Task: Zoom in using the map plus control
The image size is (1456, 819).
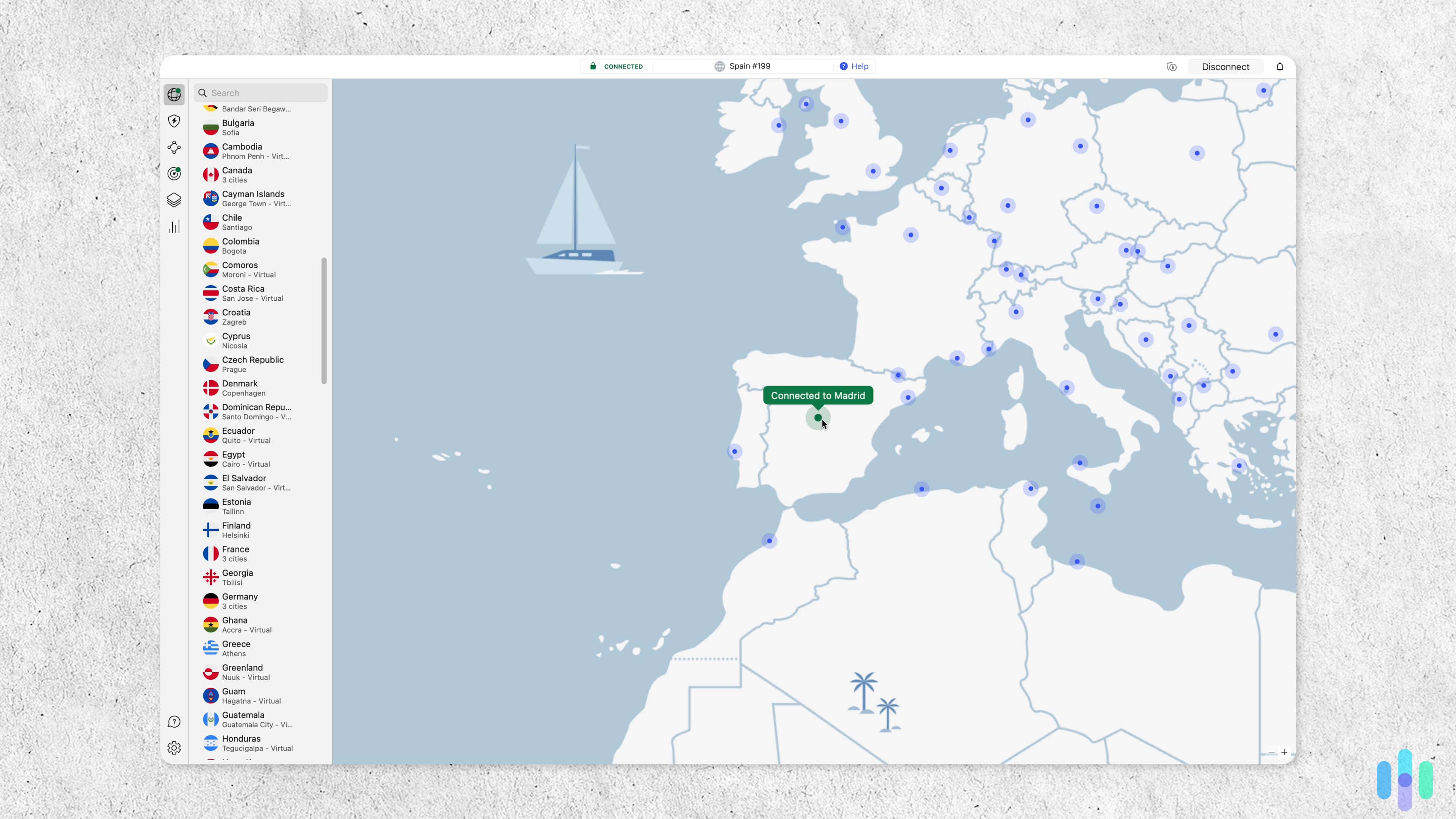Action: 1285,752
